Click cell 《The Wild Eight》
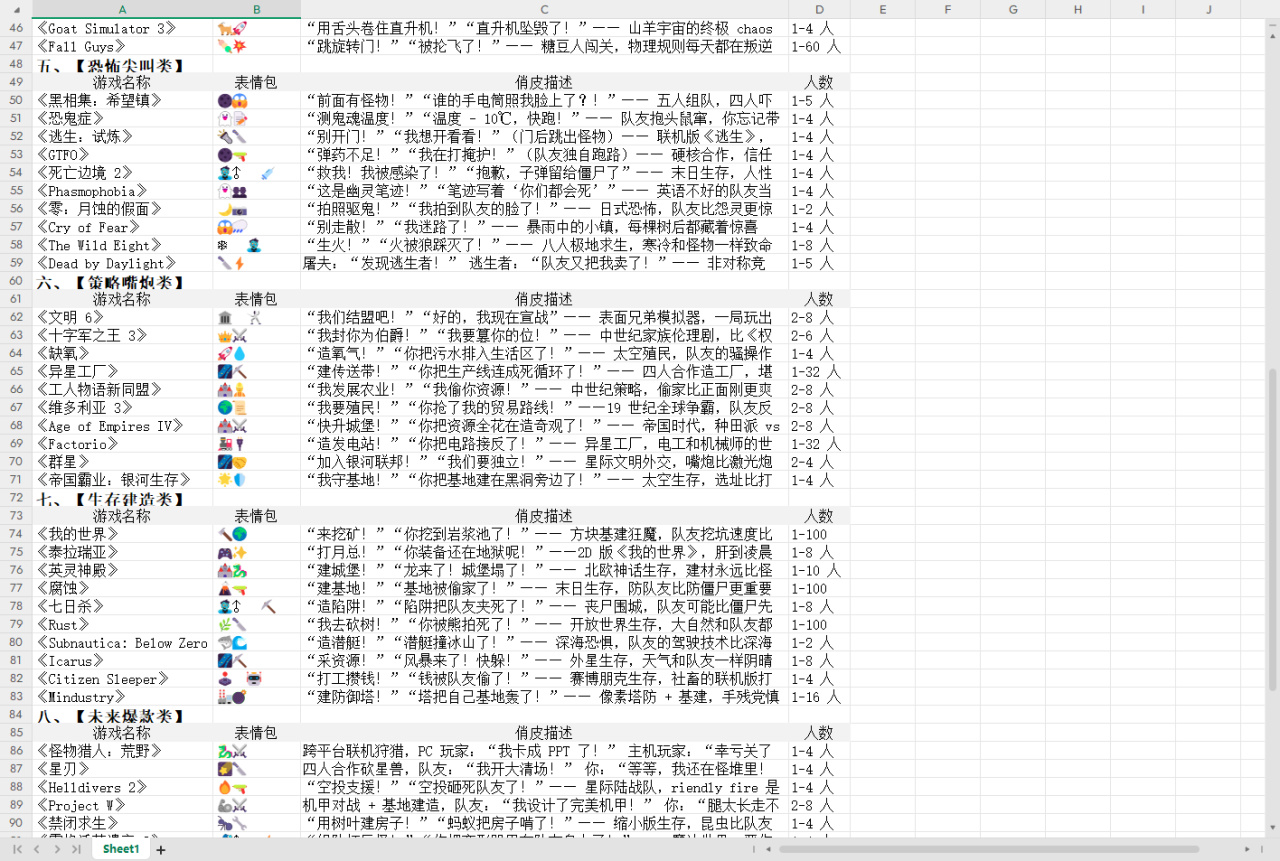 (122, 245)
